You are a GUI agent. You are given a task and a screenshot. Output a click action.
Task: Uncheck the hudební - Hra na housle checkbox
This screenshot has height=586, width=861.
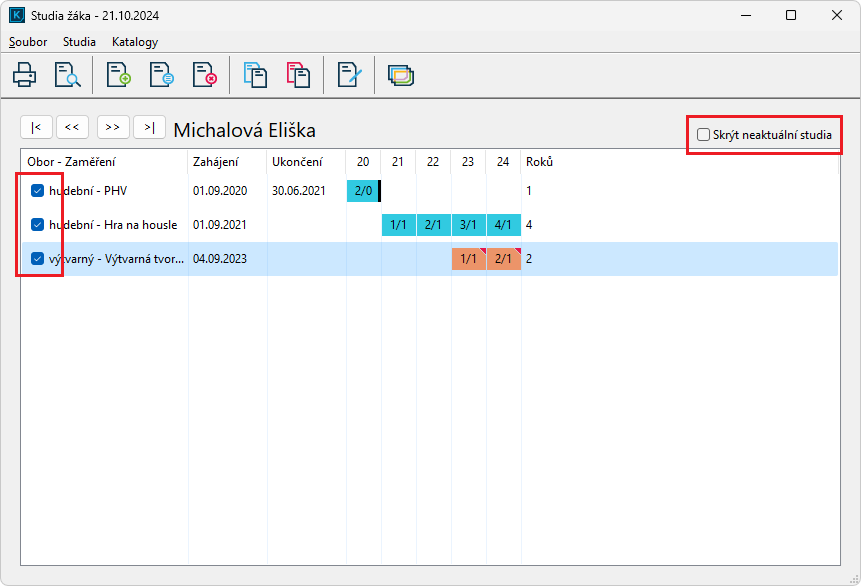(x=37, y=224)
